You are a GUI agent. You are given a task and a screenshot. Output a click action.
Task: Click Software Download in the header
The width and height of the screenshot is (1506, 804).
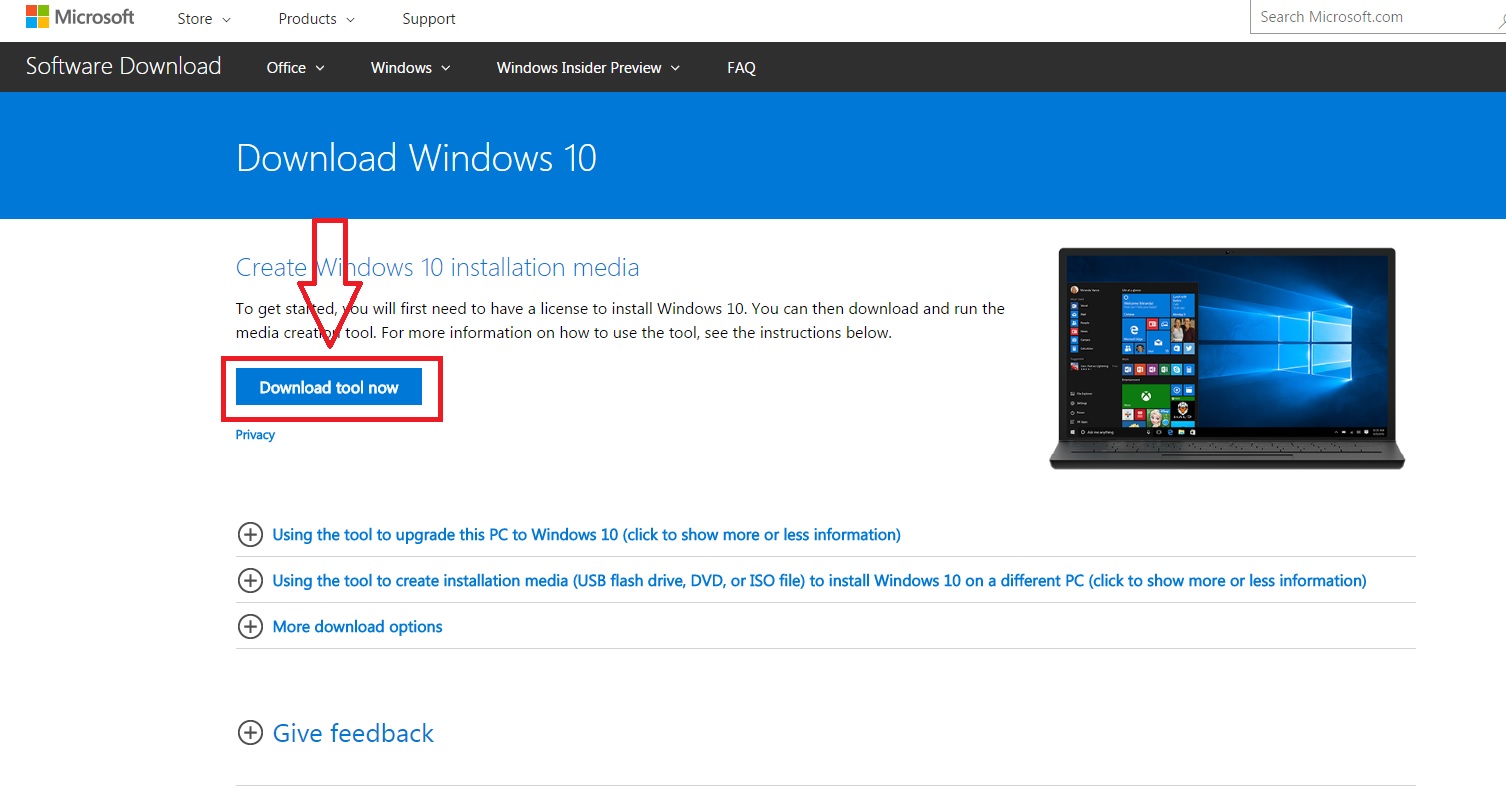tap(123, 66)
